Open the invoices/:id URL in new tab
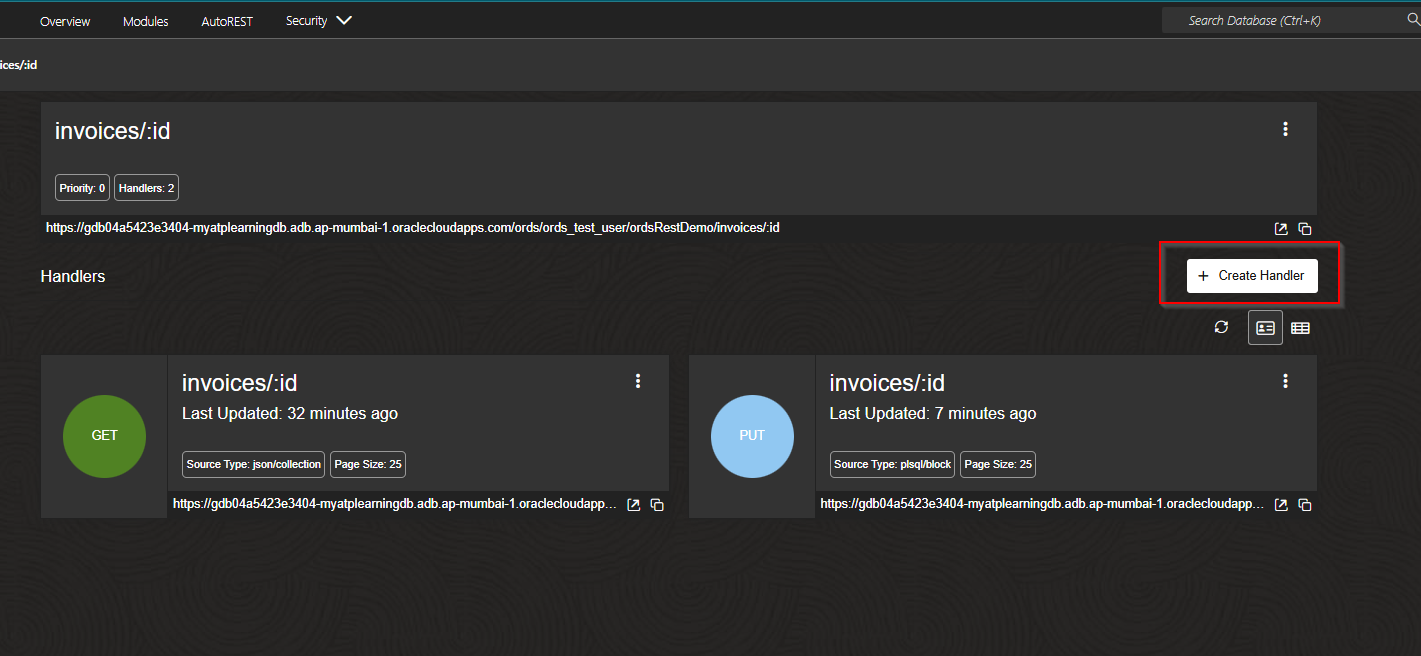The image size is (1421, 656). 1281,228
